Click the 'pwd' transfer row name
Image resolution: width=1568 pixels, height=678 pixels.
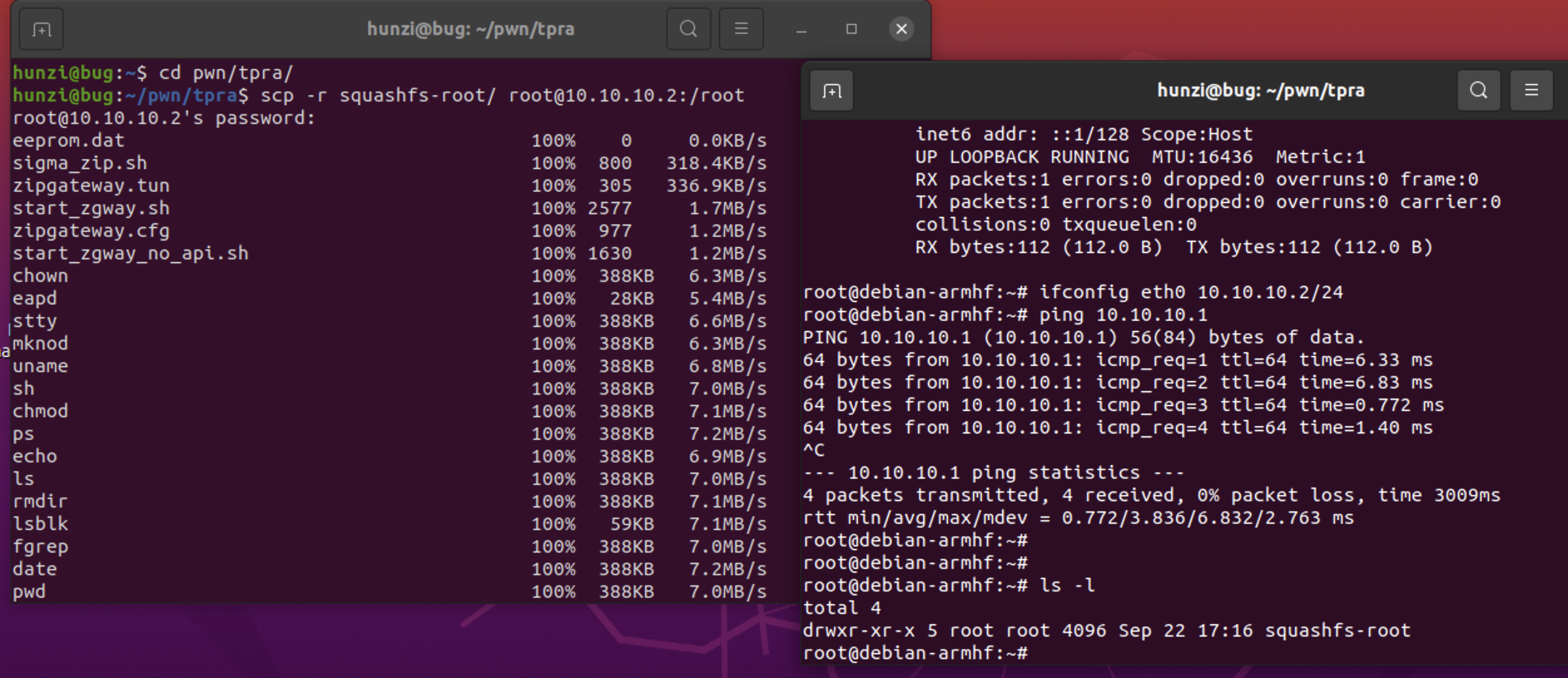pos(29,592)
